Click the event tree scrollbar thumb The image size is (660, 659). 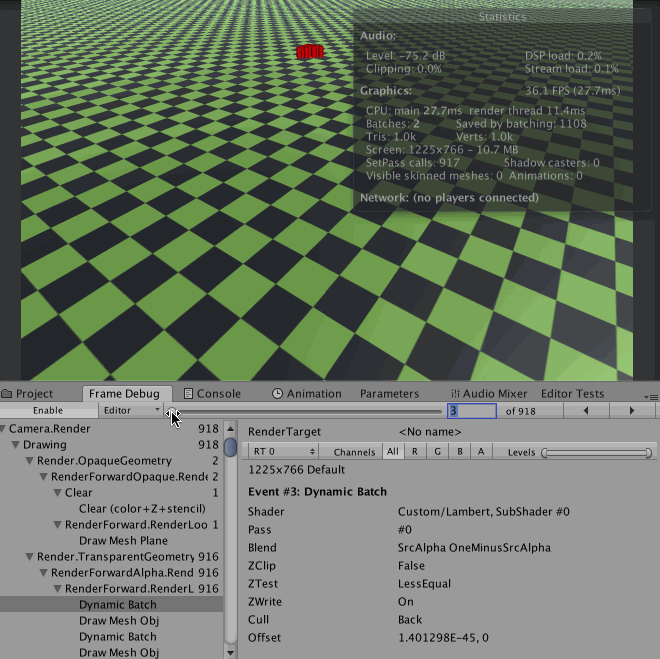pos(230,447)
